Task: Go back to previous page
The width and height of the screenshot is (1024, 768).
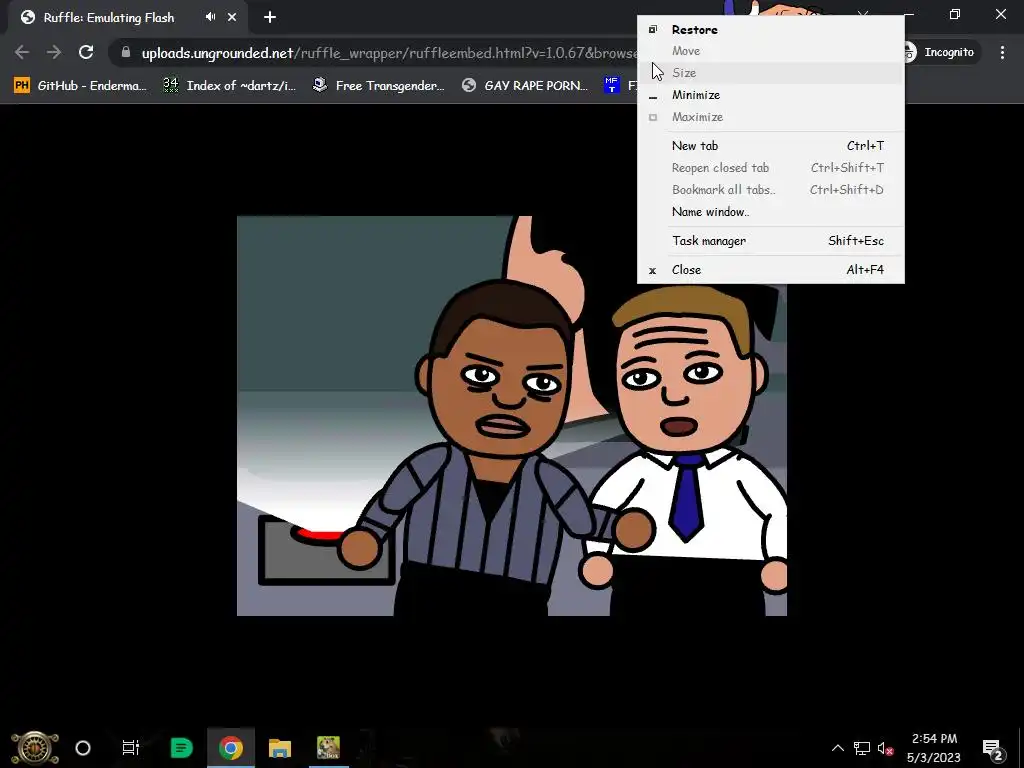Action: [x=22, y=52]
